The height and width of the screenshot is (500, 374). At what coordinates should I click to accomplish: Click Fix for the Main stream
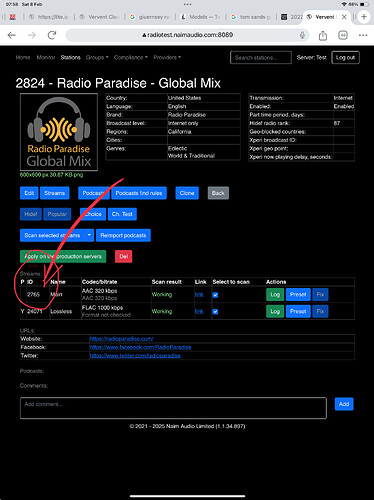(x=320, y=294)
